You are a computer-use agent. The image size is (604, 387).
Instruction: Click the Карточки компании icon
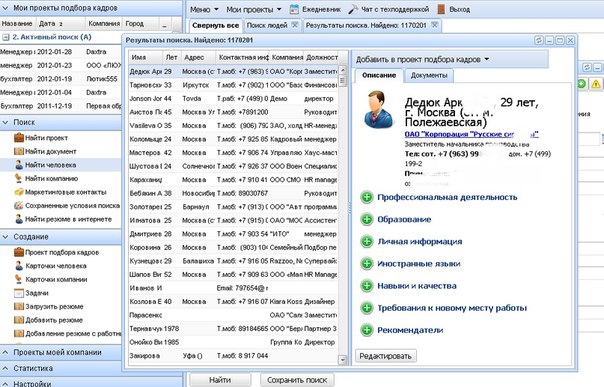[x=18, y=279]
